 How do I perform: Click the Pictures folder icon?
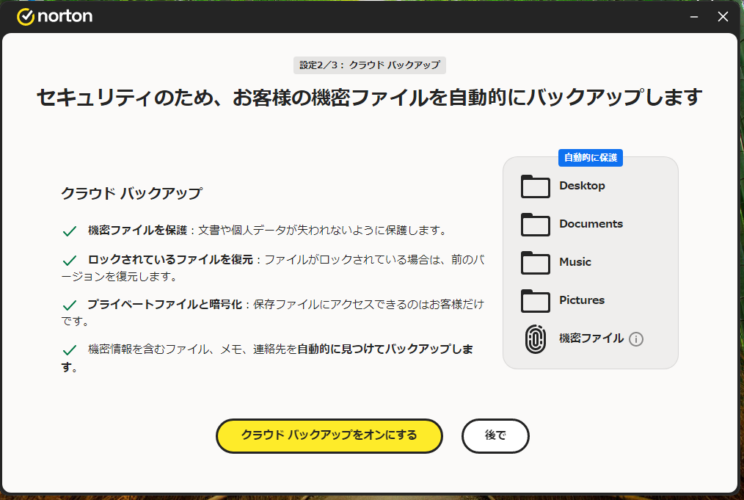535,301
